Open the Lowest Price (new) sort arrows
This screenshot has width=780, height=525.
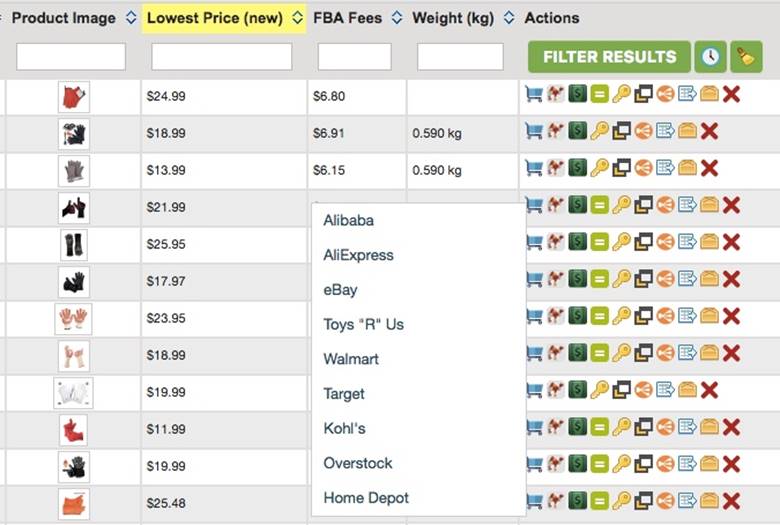tap(297, 18)
